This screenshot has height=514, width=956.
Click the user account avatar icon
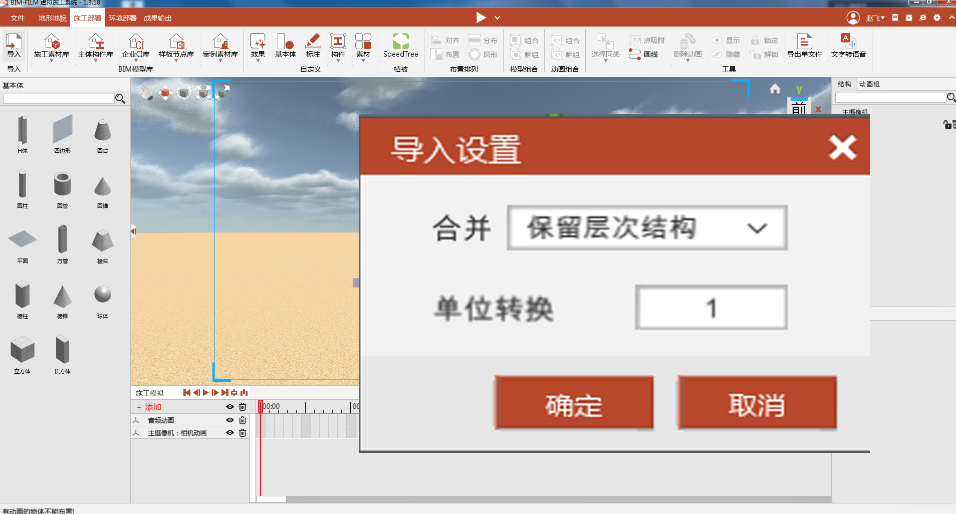(853, 18)
